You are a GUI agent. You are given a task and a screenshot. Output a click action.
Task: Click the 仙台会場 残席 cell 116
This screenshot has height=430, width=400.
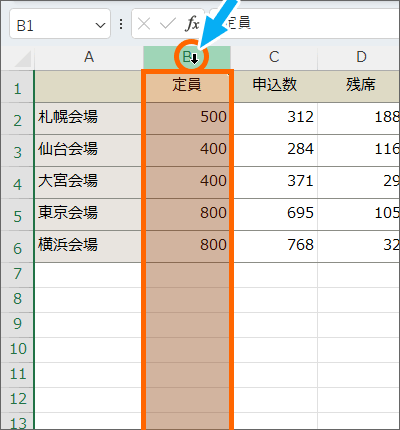coord(359,150)
